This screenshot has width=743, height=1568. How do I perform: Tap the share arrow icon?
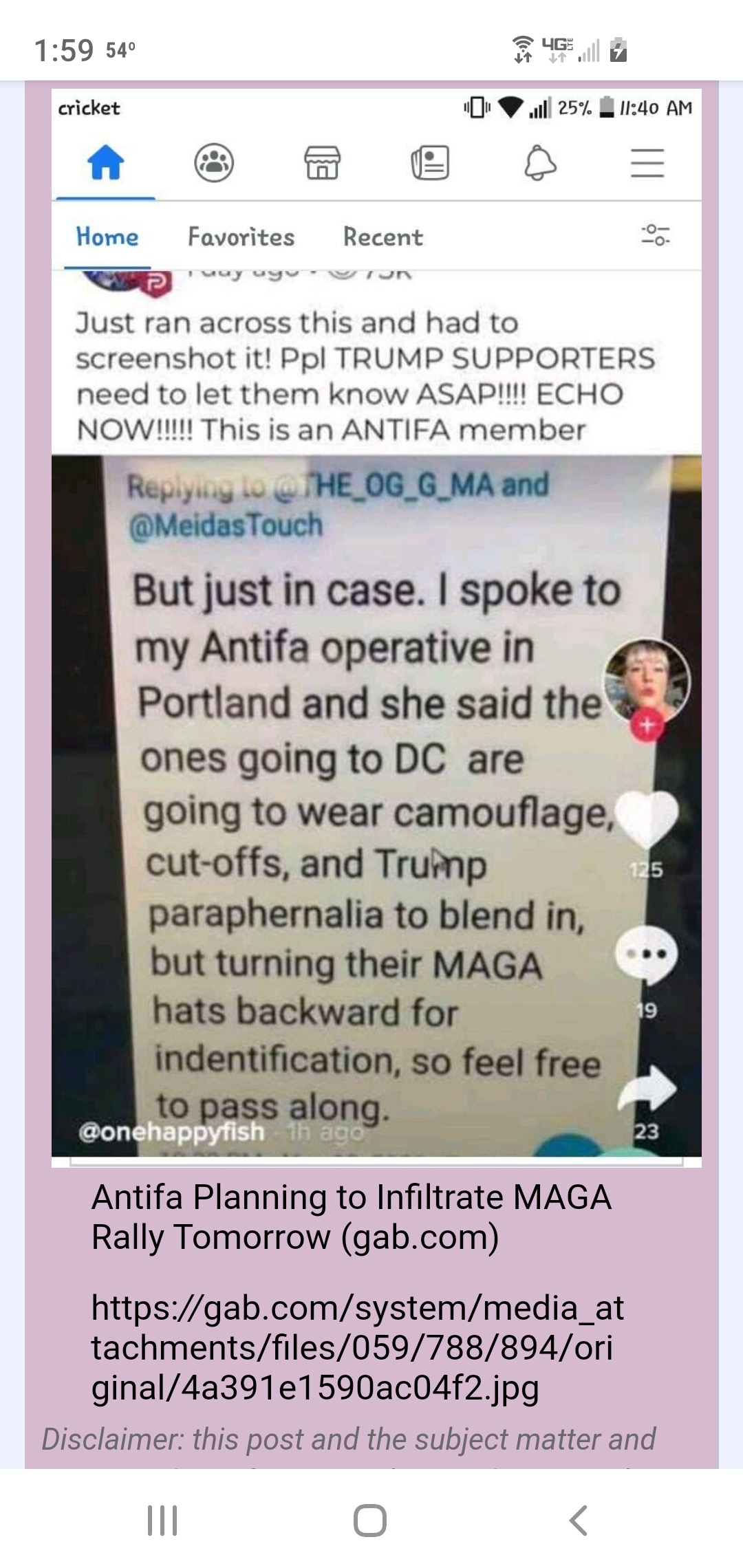647,1089
